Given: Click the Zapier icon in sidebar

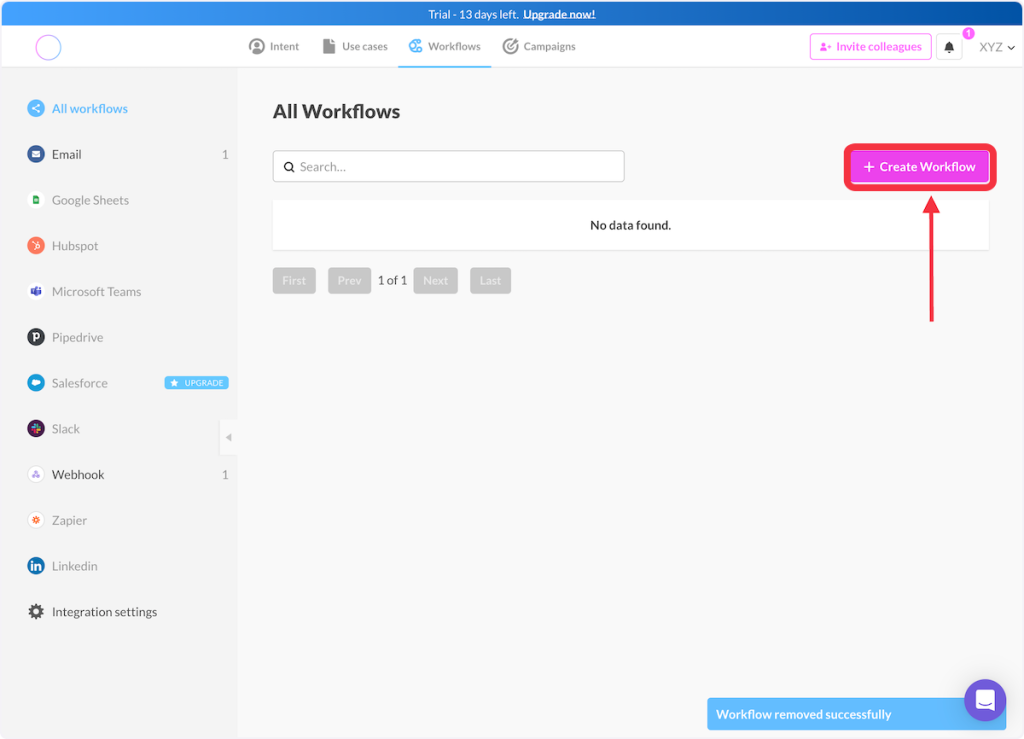Looking at the screenshot, I should pyautogui.click(x=36, y=520).
